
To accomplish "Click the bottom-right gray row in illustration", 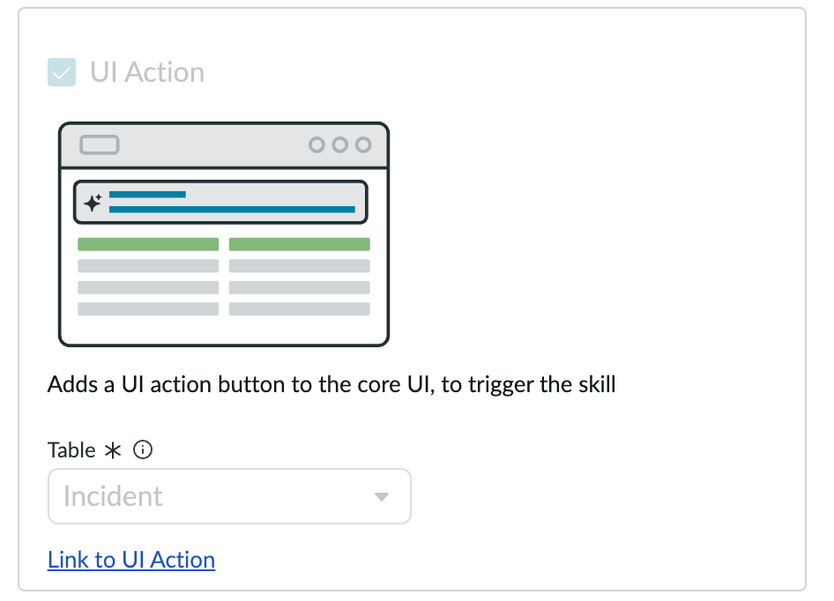I will point(299,309).
